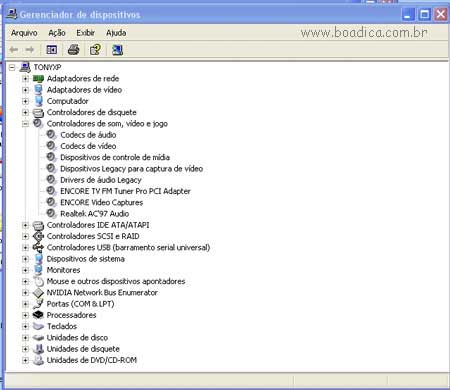This screenshot has width=450, height=390.
Task: Click the Mouse e outros dispositivos icon
Action: [x=38, y=282]
